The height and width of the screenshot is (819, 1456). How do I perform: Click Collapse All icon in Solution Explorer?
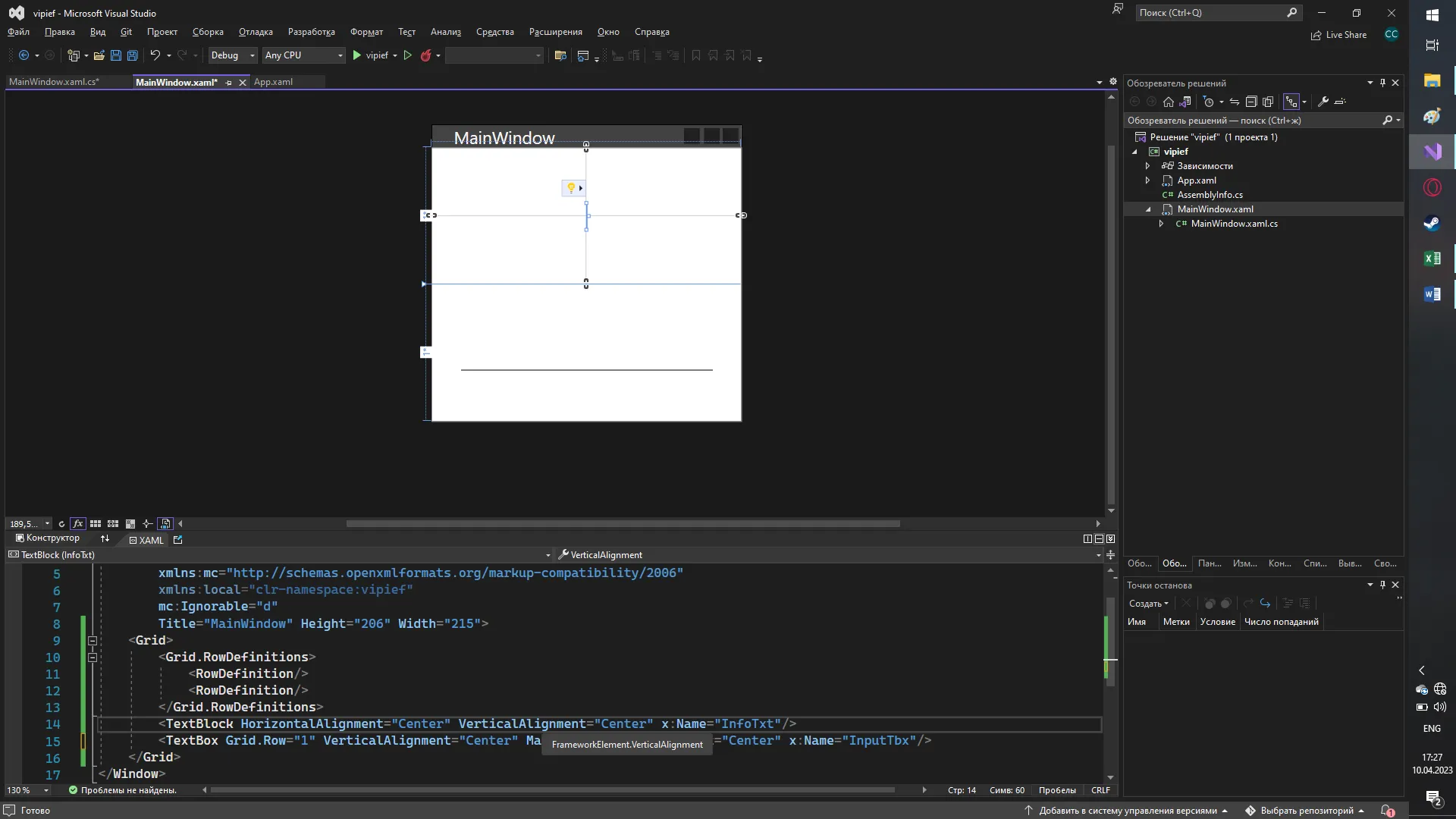click(1251, 102)
